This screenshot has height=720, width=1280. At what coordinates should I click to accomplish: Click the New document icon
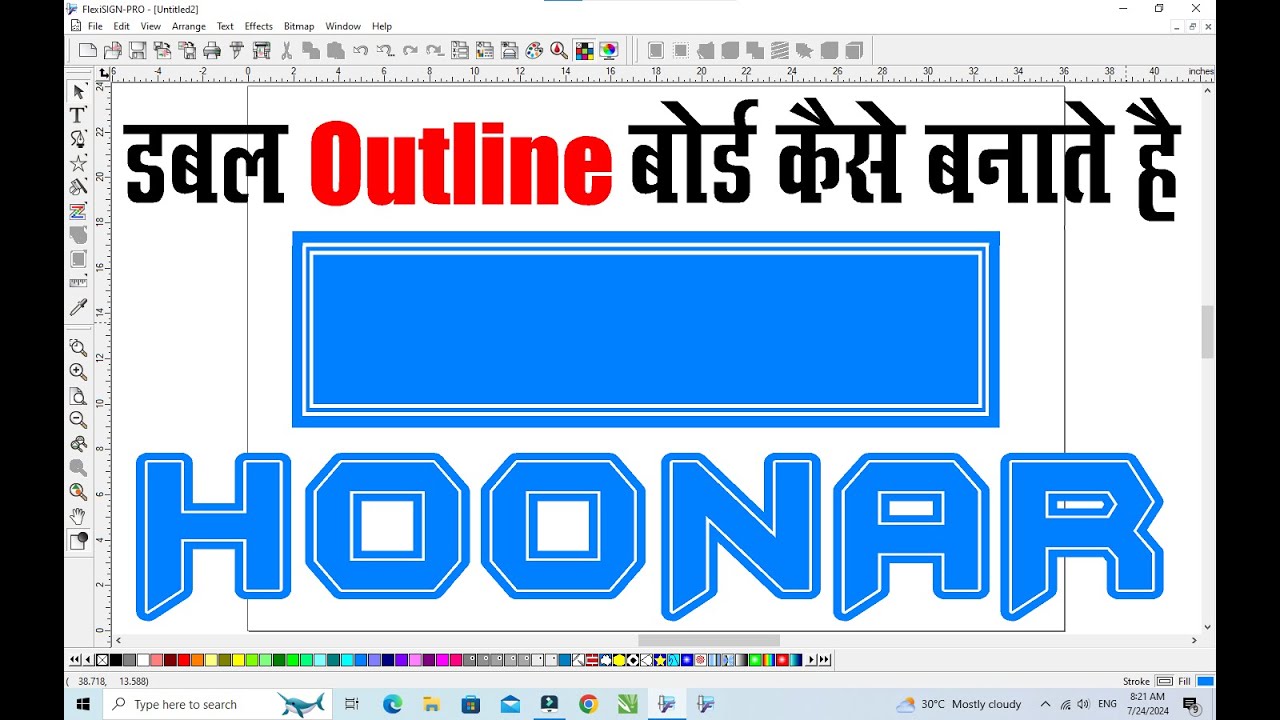(x=87, y=50)
